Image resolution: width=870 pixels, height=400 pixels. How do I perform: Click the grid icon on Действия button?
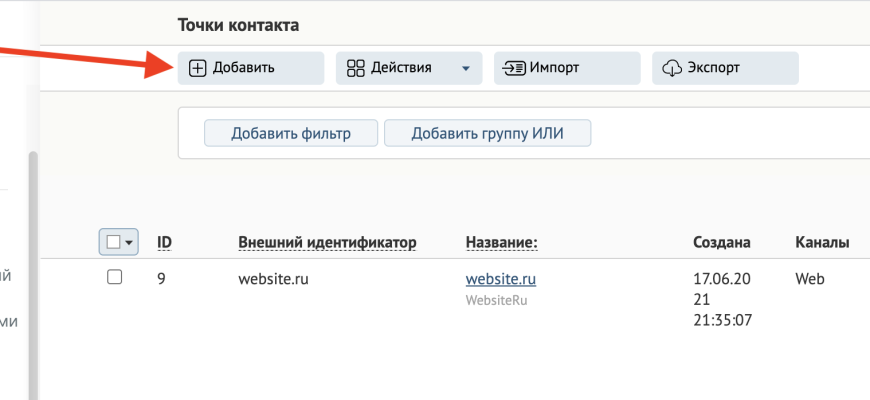355,68
